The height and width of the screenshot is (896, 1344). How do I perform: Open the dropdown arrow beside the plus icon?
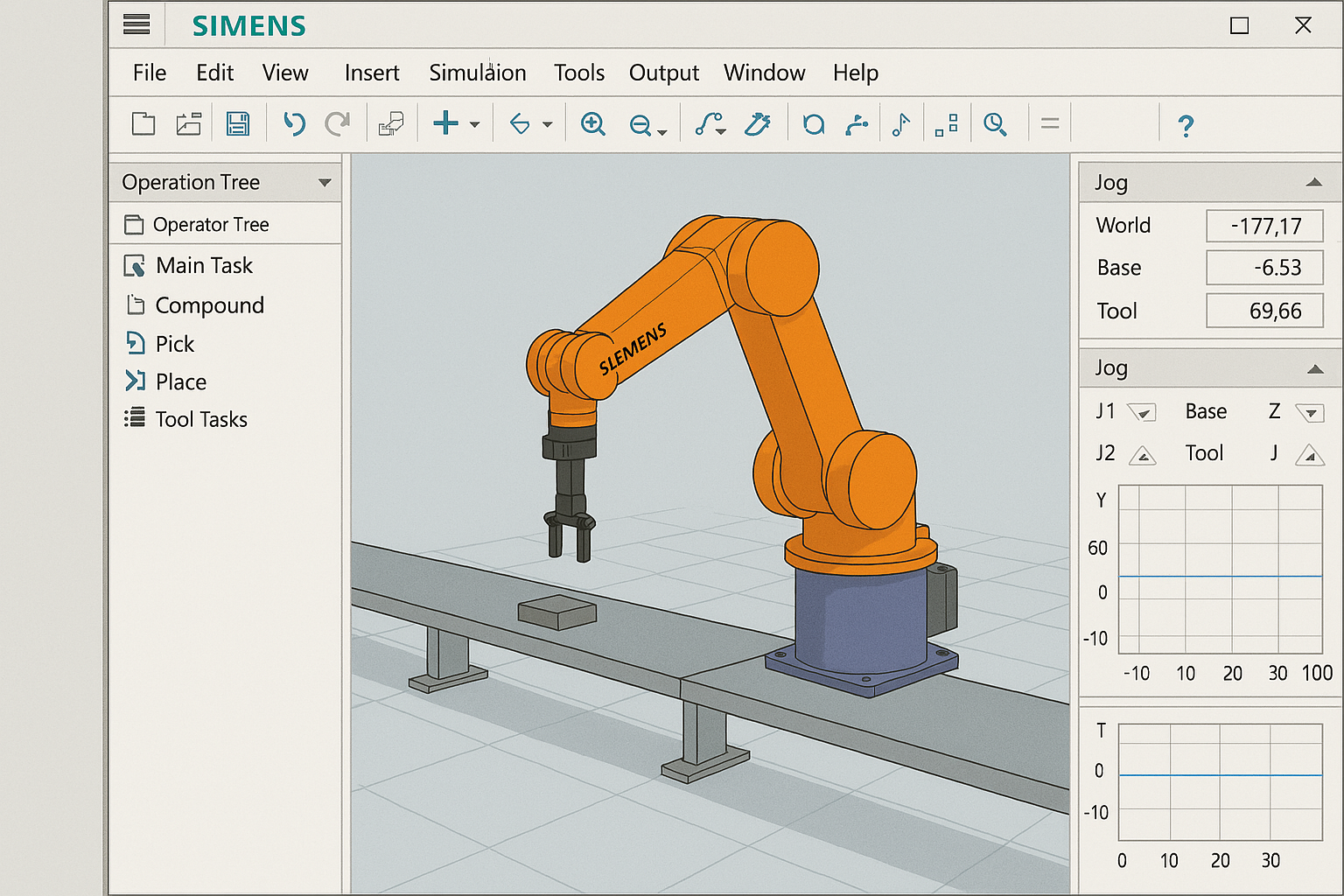point(475,125)
